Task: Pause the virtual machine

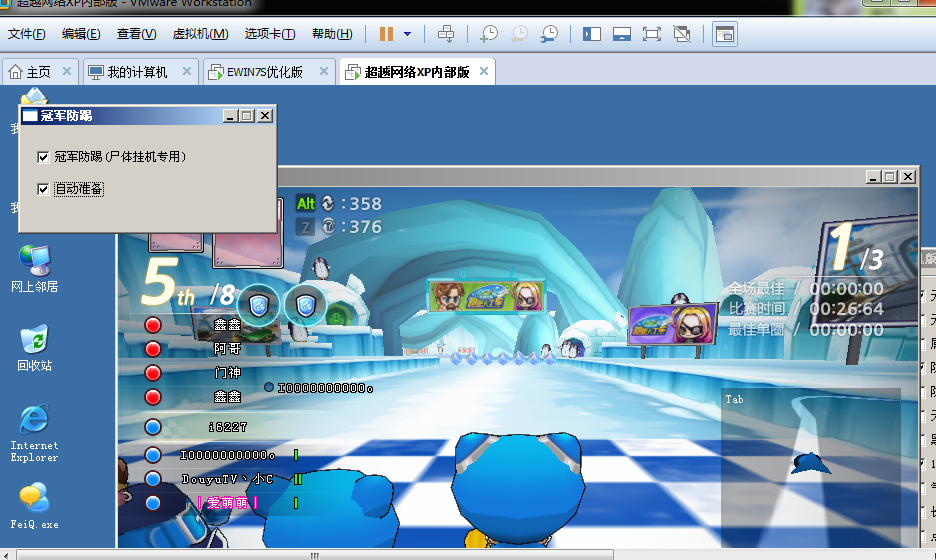Action: pyautogui.click(x=386, y=34)
